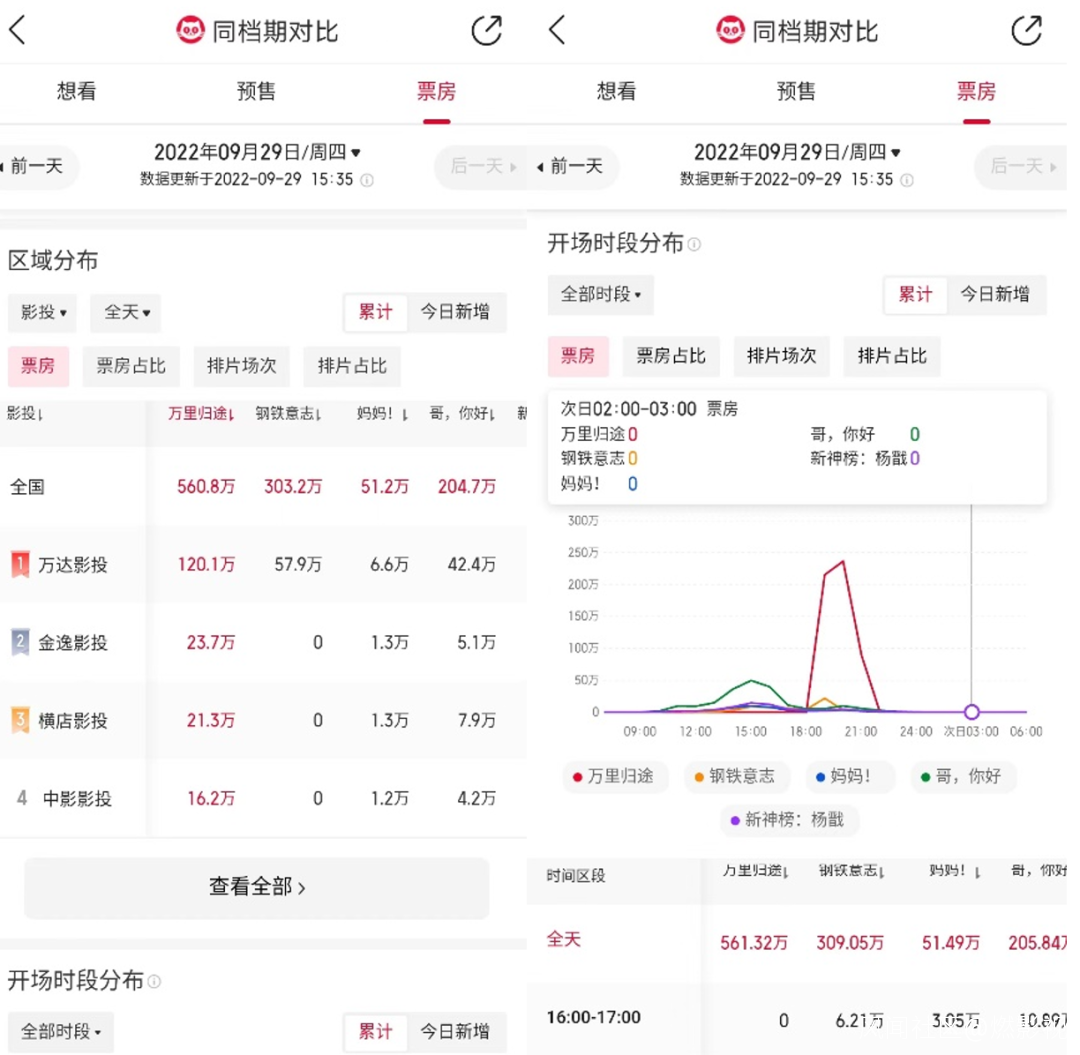Tap share icon in right panel header

[1026, 30]
